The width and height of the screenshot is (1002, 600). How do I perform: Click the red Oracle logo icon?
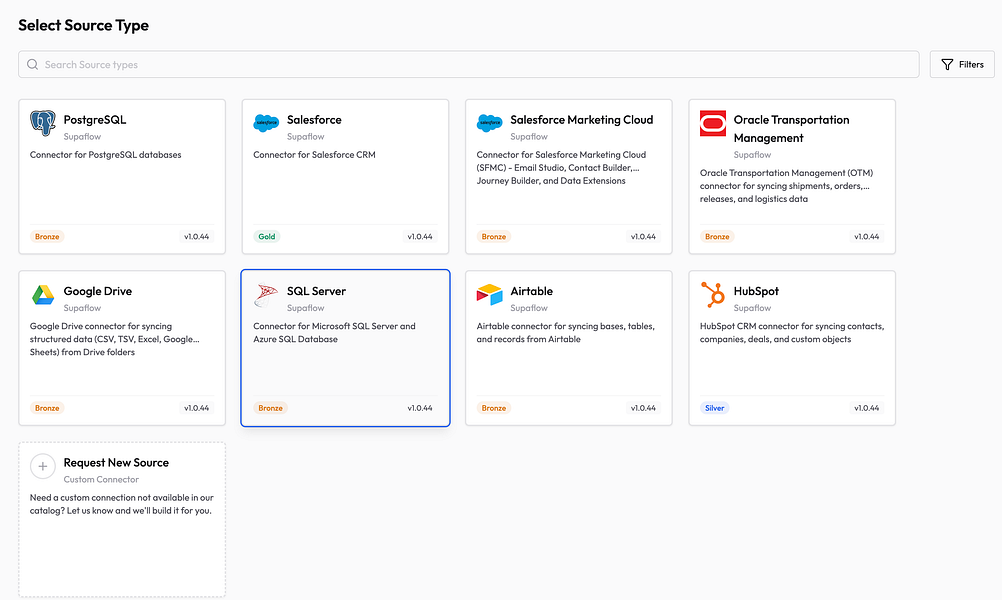point(713,123)
